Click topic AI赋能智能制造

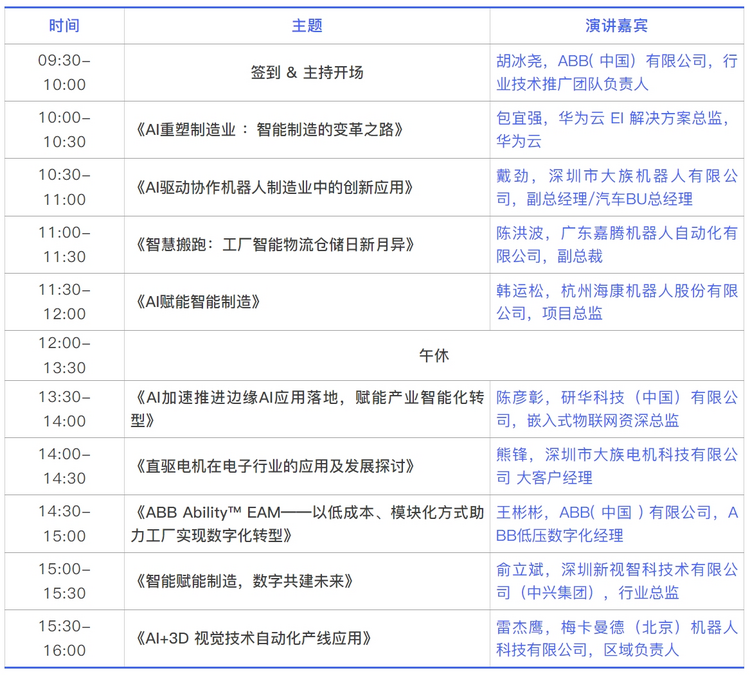click(197, 302)
